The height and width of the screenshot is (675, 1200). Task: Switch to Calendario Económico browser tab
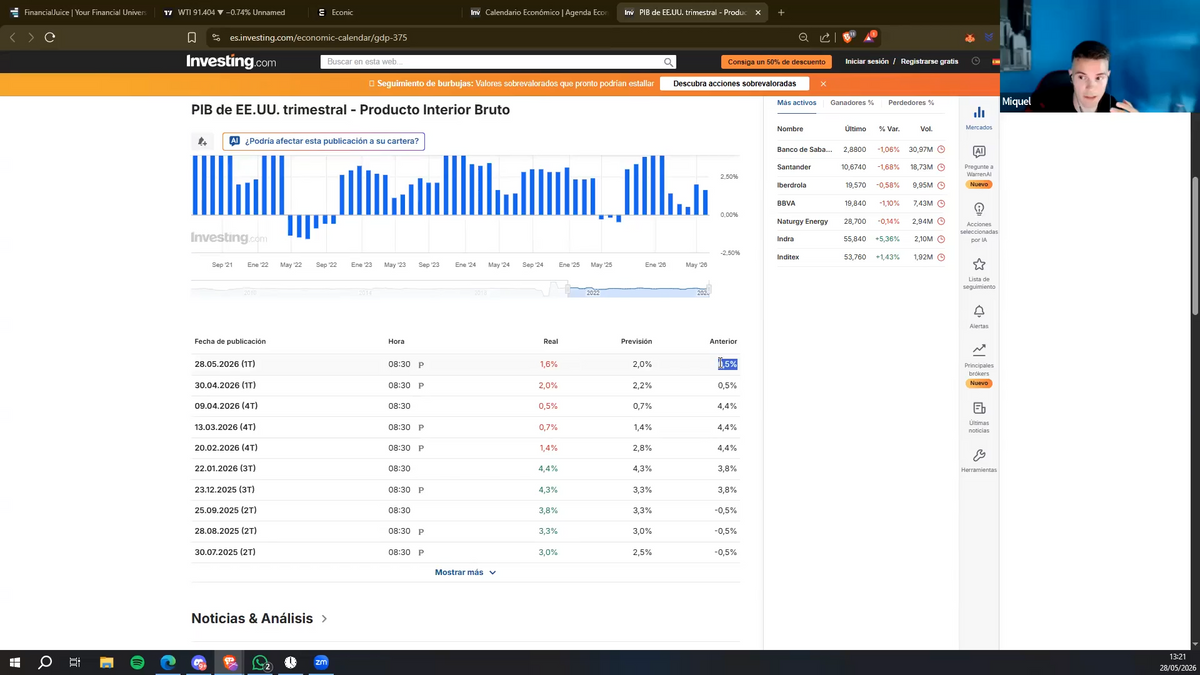coord(540,12)
